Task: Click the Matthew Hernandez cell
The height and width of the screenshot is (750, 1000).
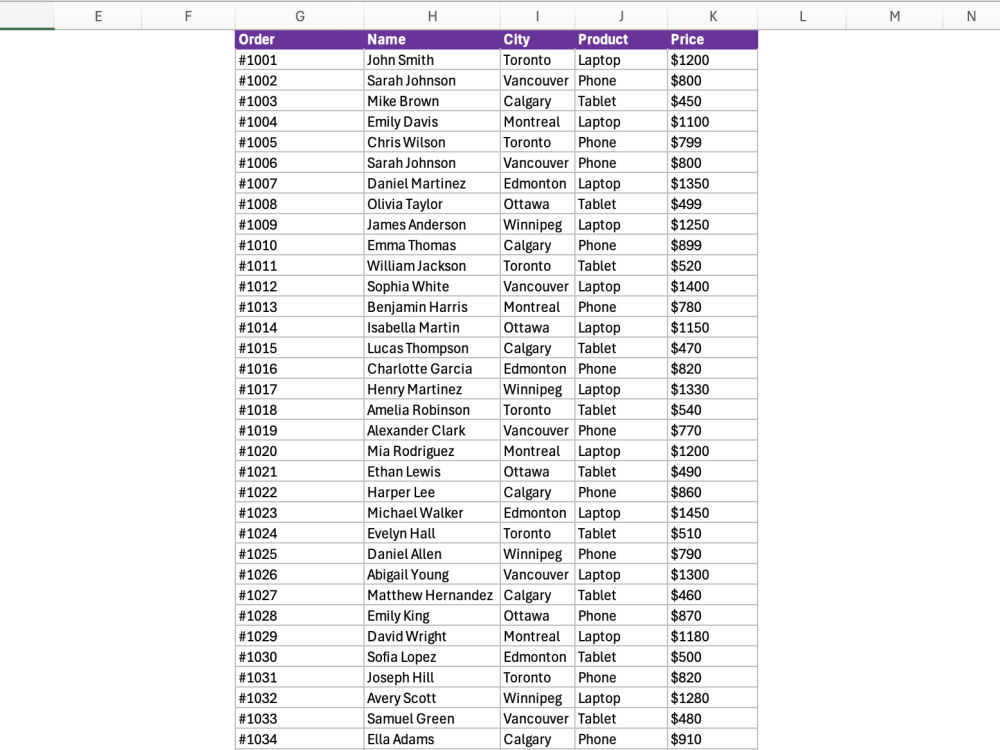Action: pos(432,594)
